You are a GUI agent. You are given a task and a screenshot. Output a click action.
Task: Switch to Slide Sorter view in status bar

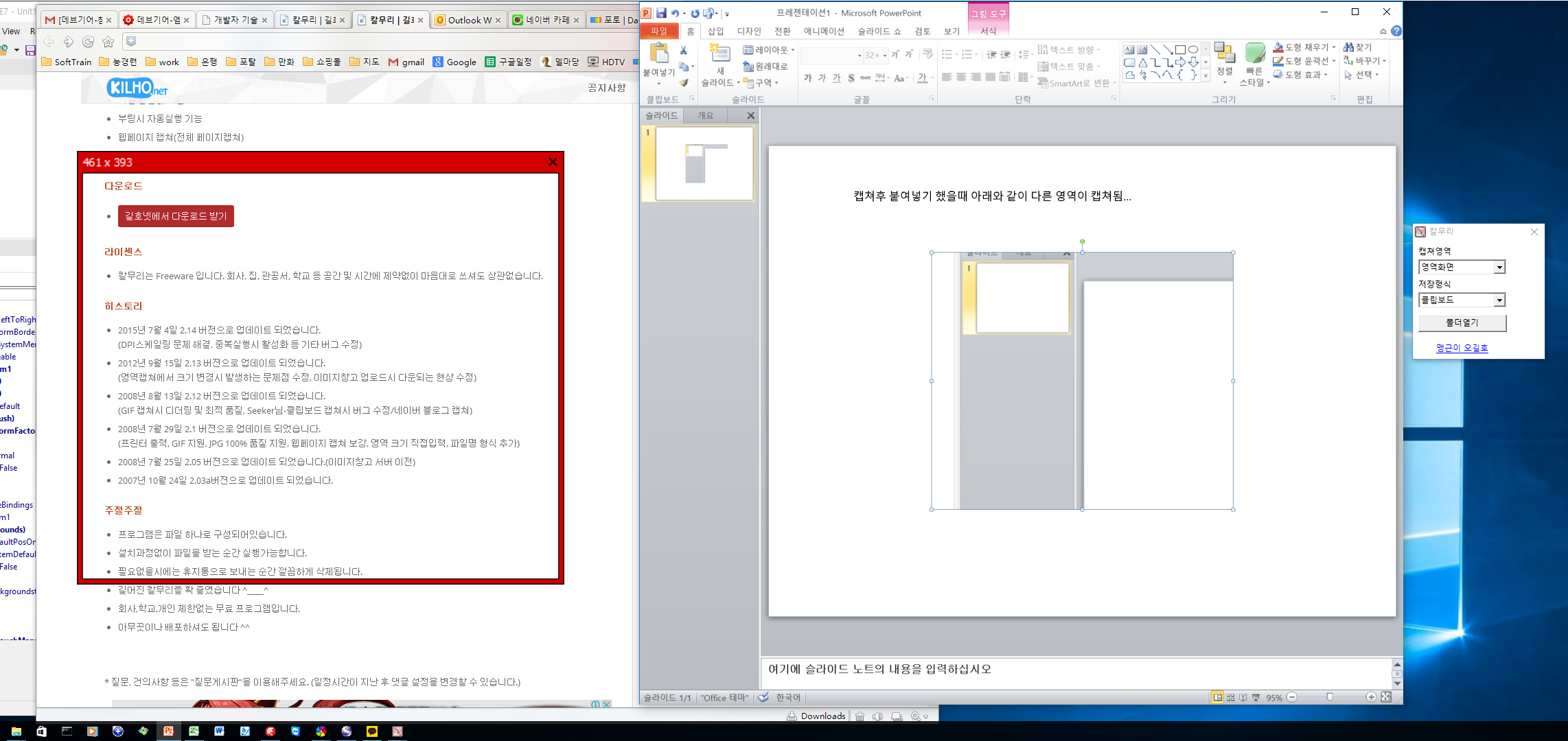click(1230, 697)
